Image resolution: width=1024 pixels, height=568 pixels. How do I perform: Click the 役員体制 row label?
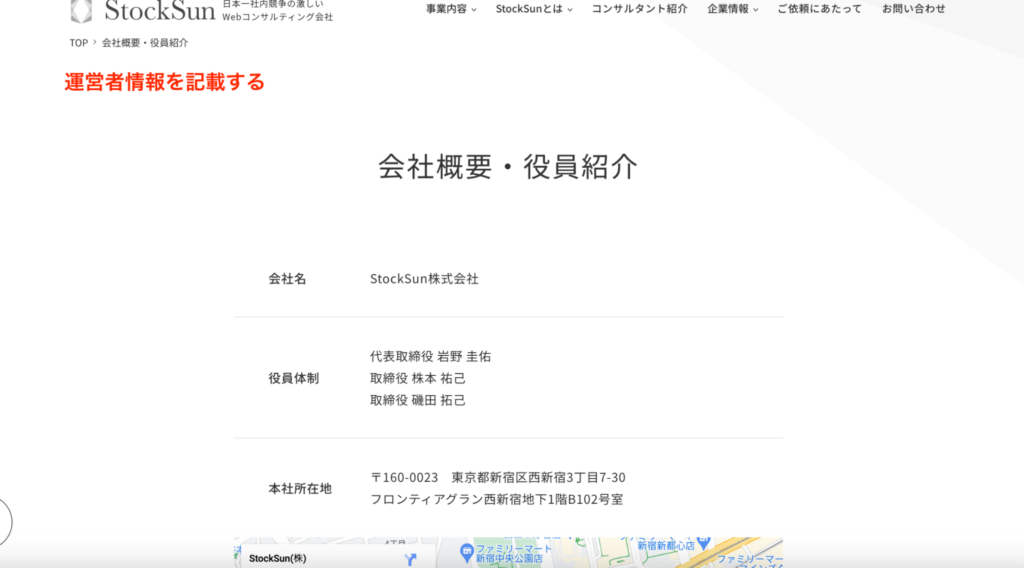pos(293,378)
